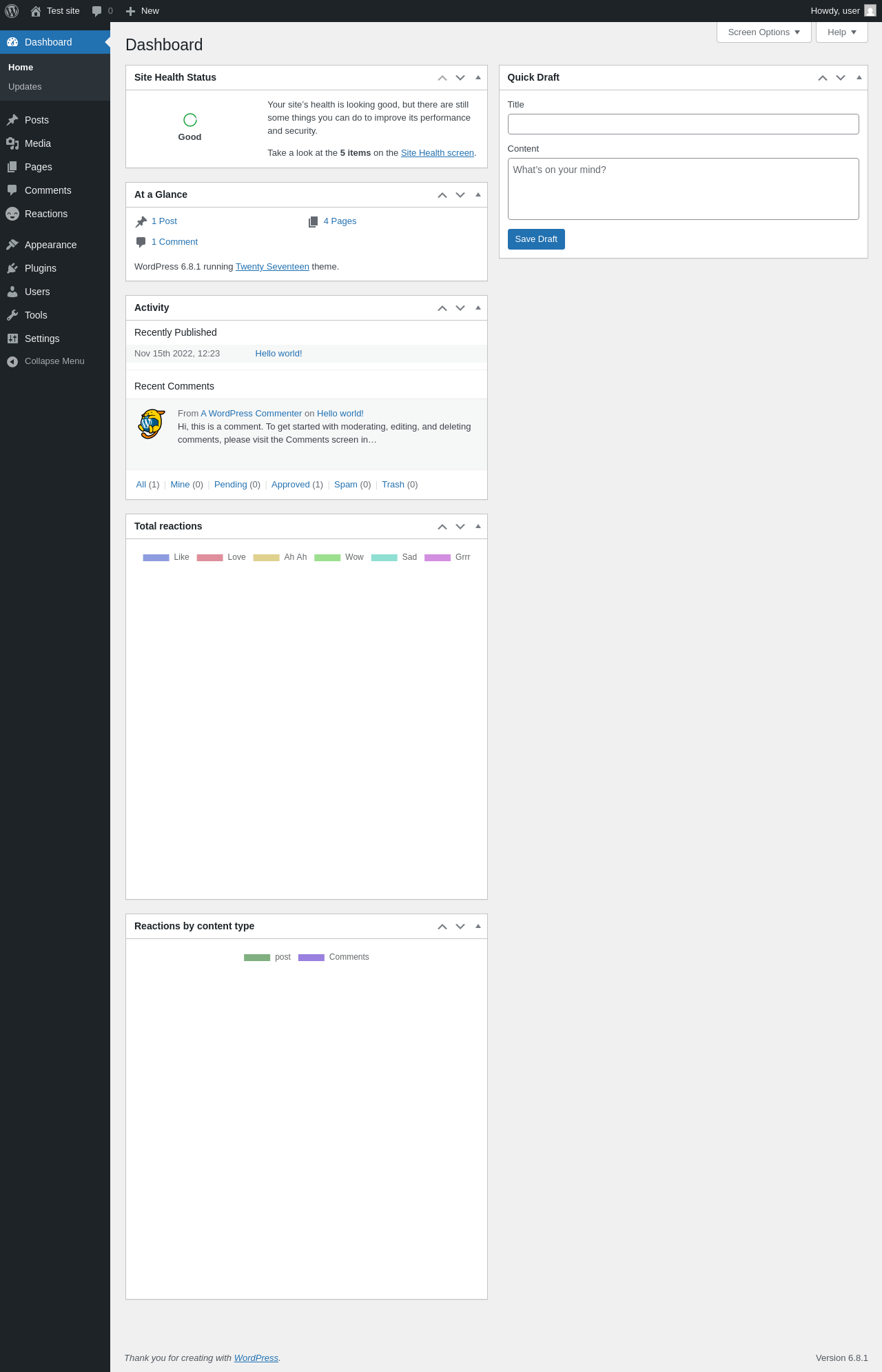Collapse the Quick Draft panel
This screenshot has height=1372, width=882.
pos(859,78)
